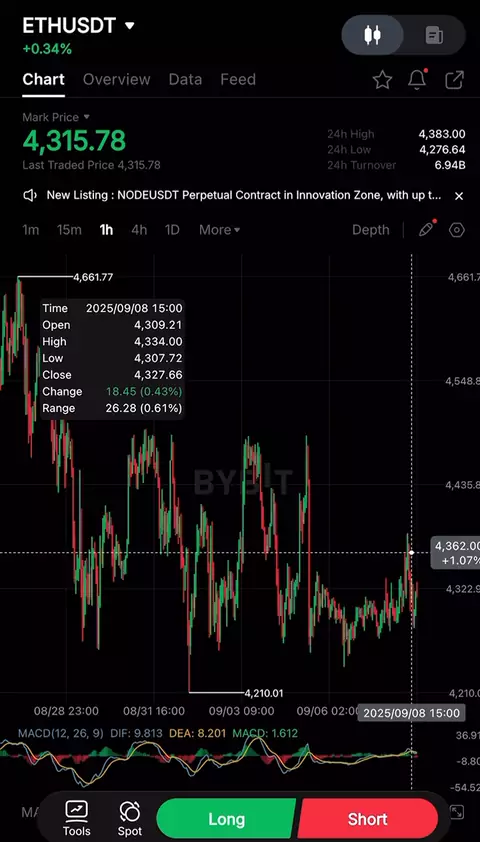The width and height of the screenshot is (480, 842).
Task: Open MACD(12, 26, 9) indicator settings
Action: [x=61, y=733]
